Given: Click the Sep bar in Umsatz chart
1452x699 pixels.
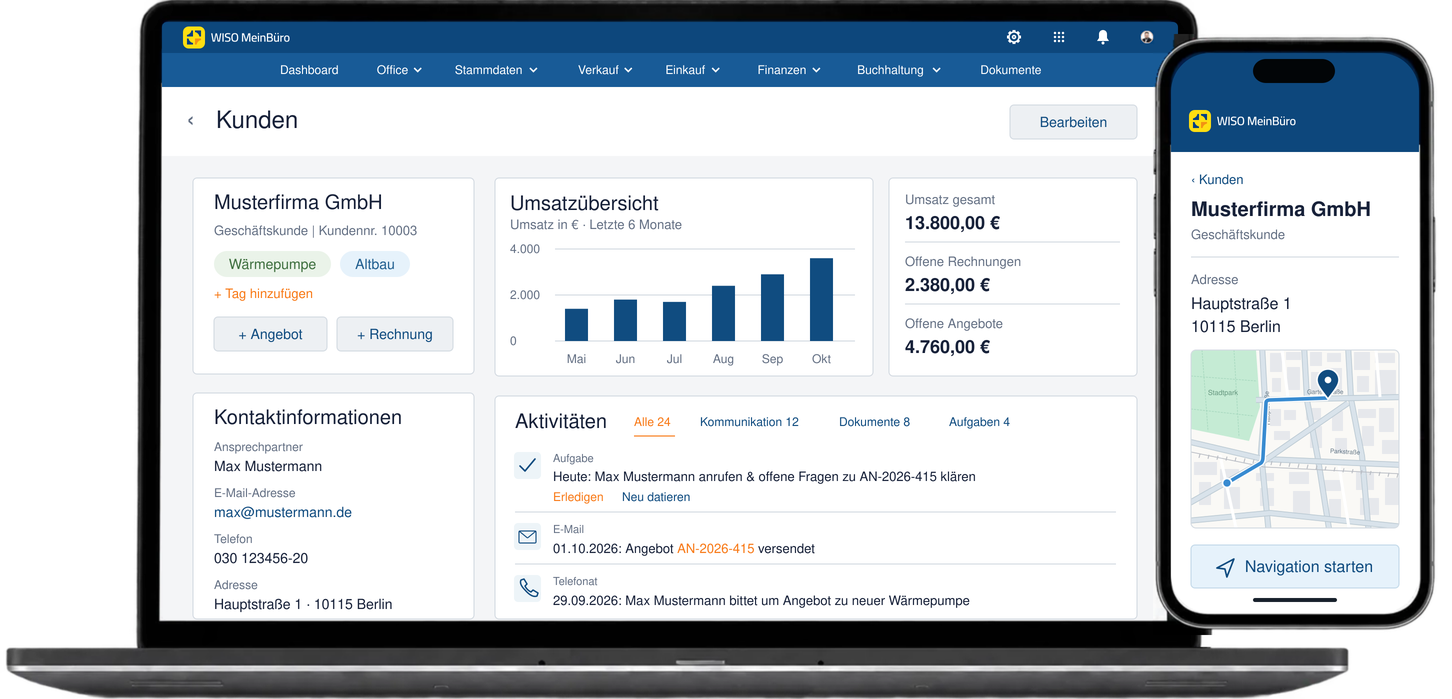Looking at the screenshot, I should click(x=772, y=308).
